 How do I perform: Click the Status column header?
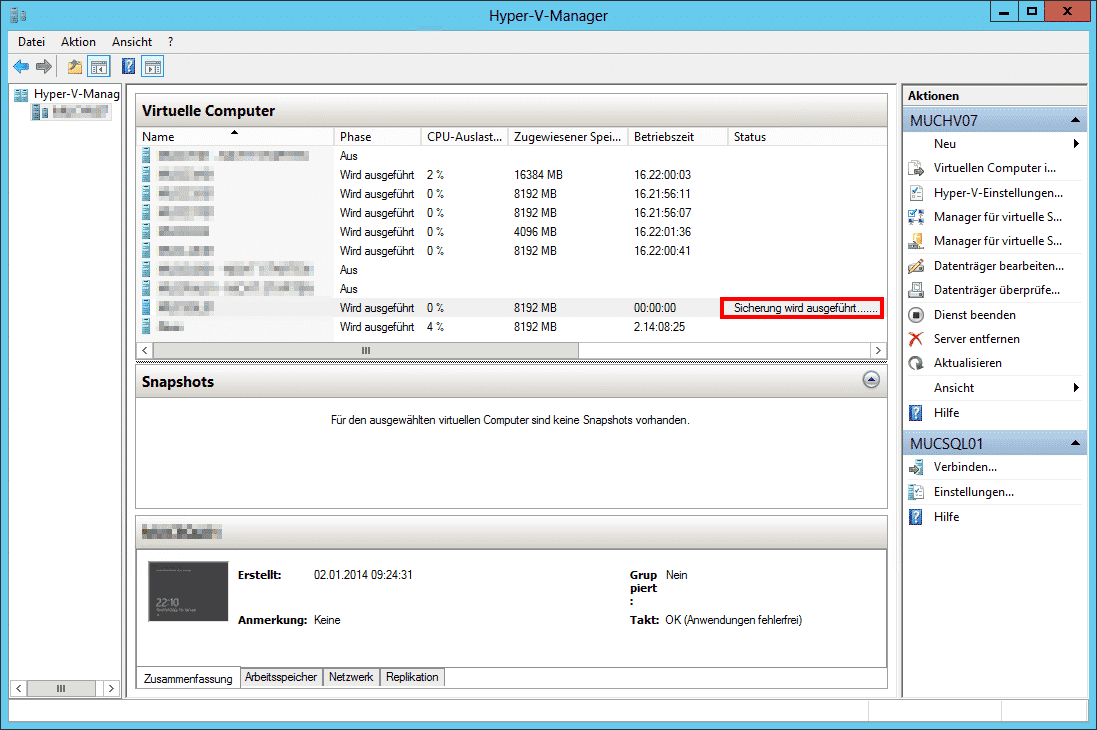point(807,136)
